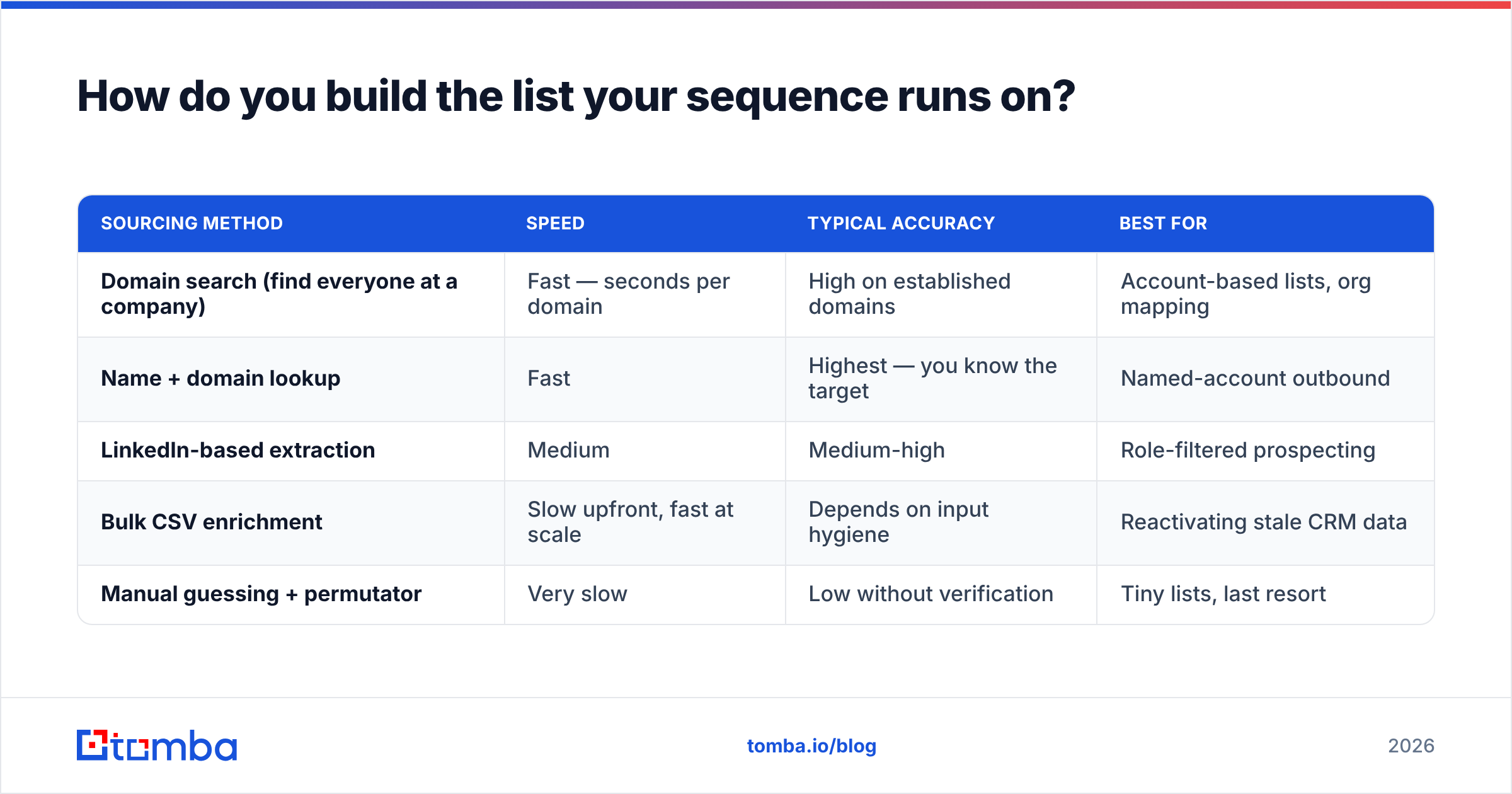This screenshot has width=1512, height=794.
Task: Click the 'Name + domain lookup' row label
Action: (220, 378)
